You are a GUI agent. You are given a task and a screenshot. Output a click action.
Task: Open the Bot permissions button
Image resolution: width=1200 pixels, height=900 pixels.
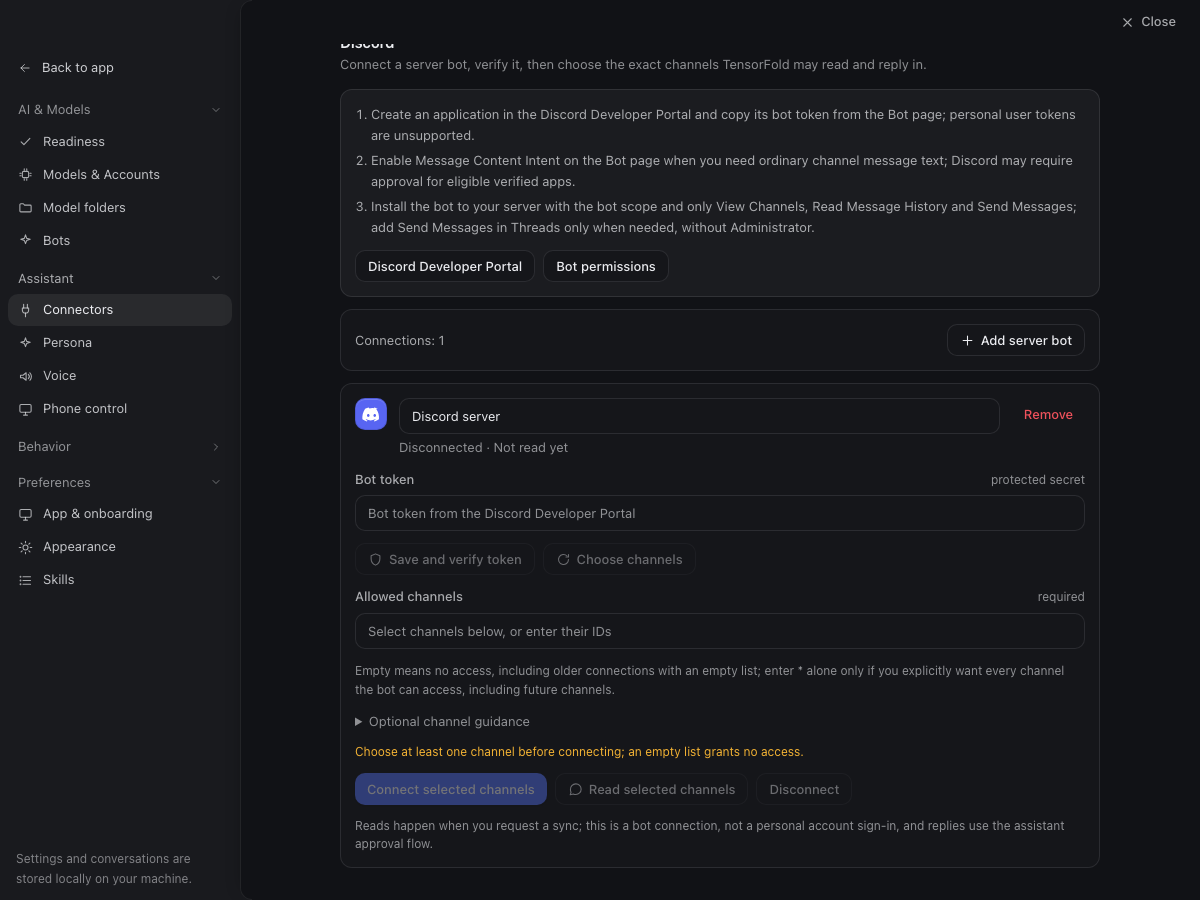[x=606, y=267]
